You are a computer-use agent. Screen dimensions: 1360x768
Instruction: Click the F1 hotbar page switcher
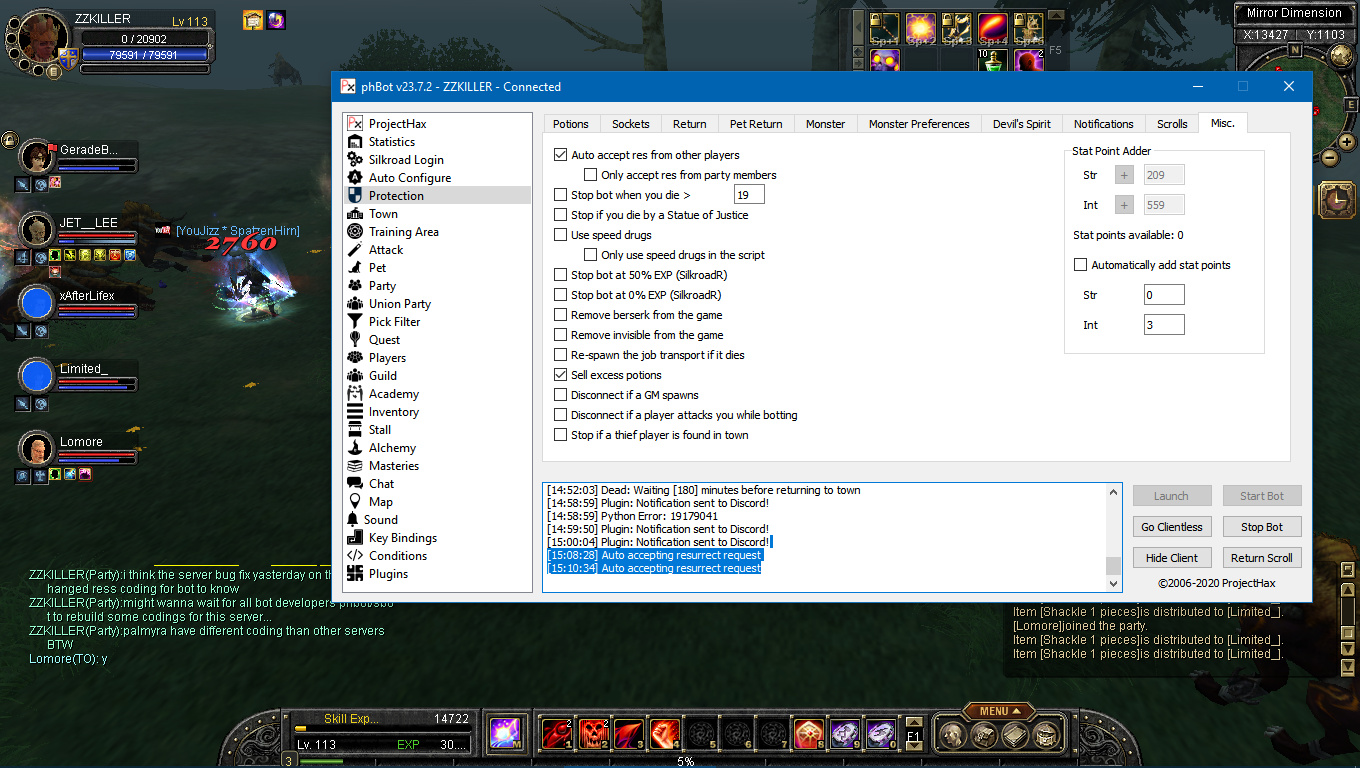pyautogui.click(x=913, y=735)
